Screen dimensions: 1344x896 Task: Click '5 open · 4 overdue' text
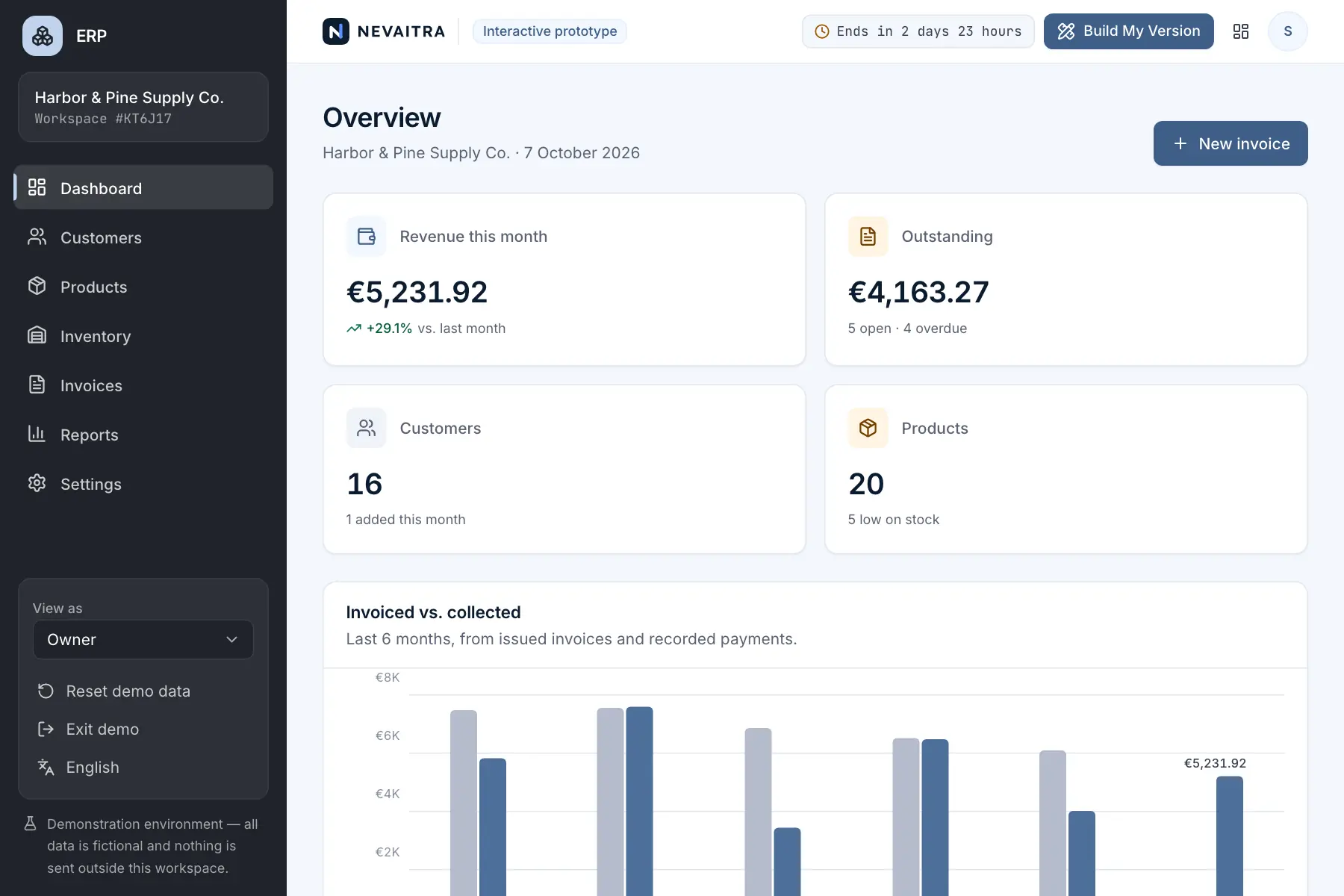pyautogui.click(x=907, y=329)
